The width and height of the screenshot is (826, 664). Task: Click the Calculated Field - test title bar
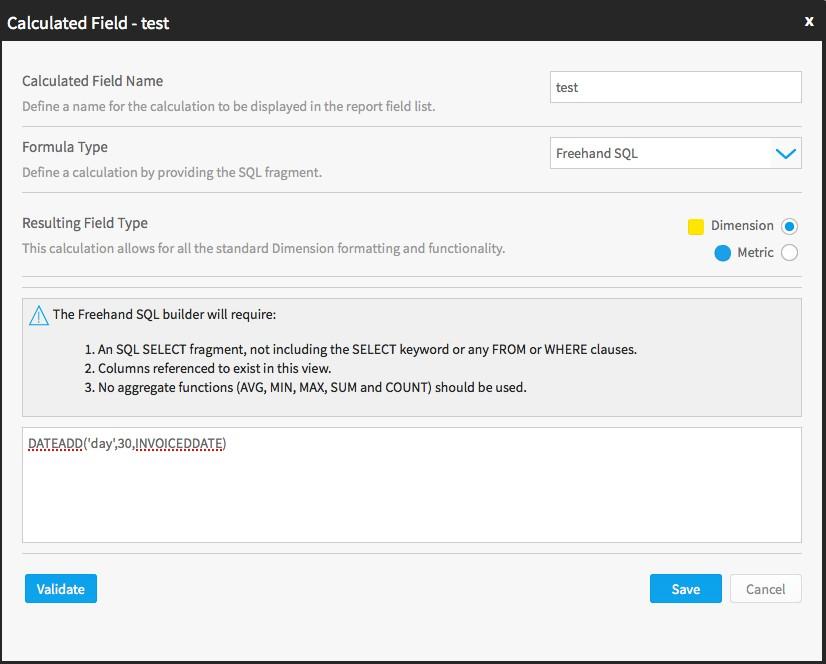[x=413, y=21]
